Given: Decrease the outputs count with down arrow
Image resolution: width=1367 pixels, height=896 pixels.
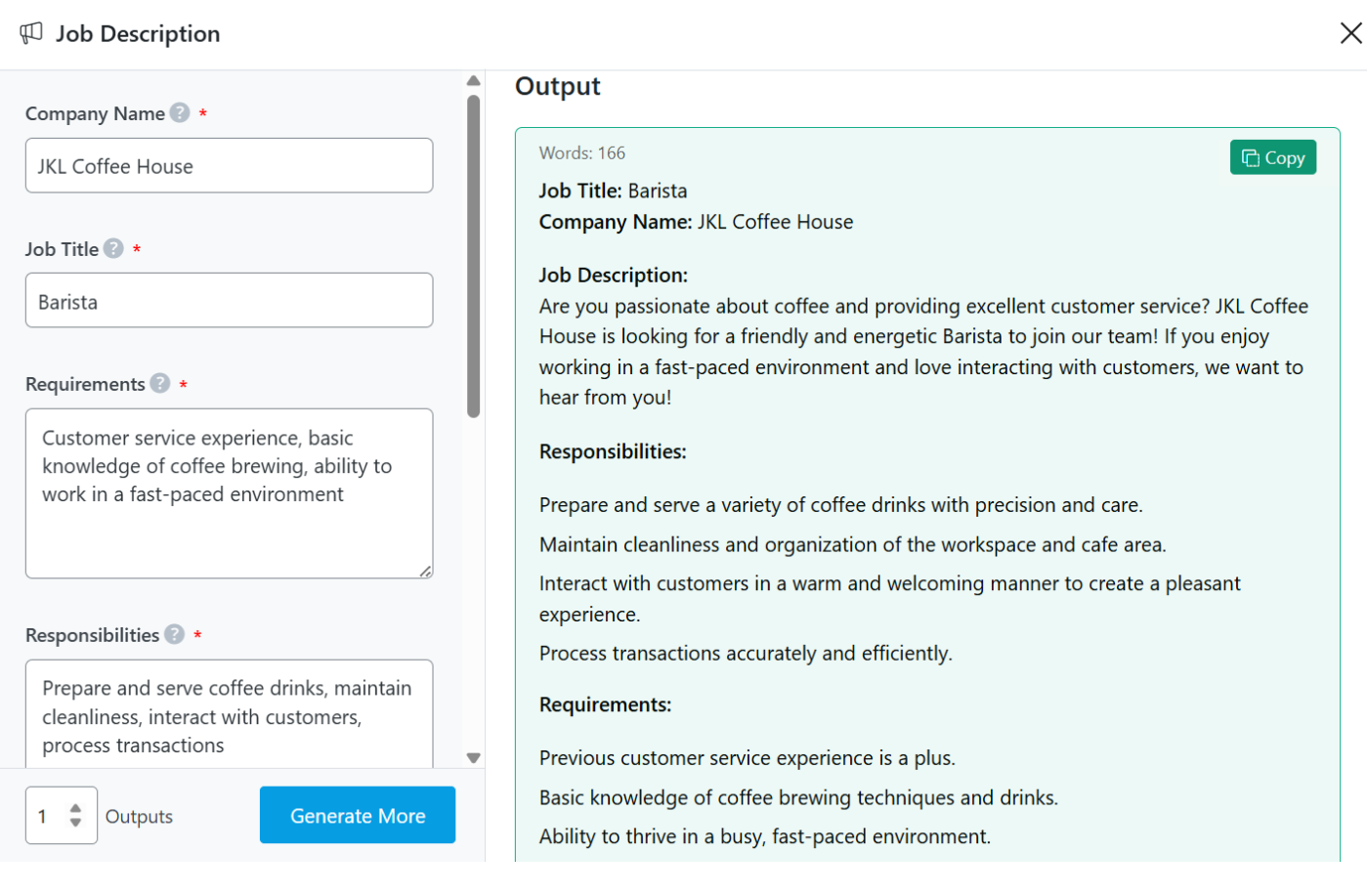Looking at the screenshot, I should [76, 823].
